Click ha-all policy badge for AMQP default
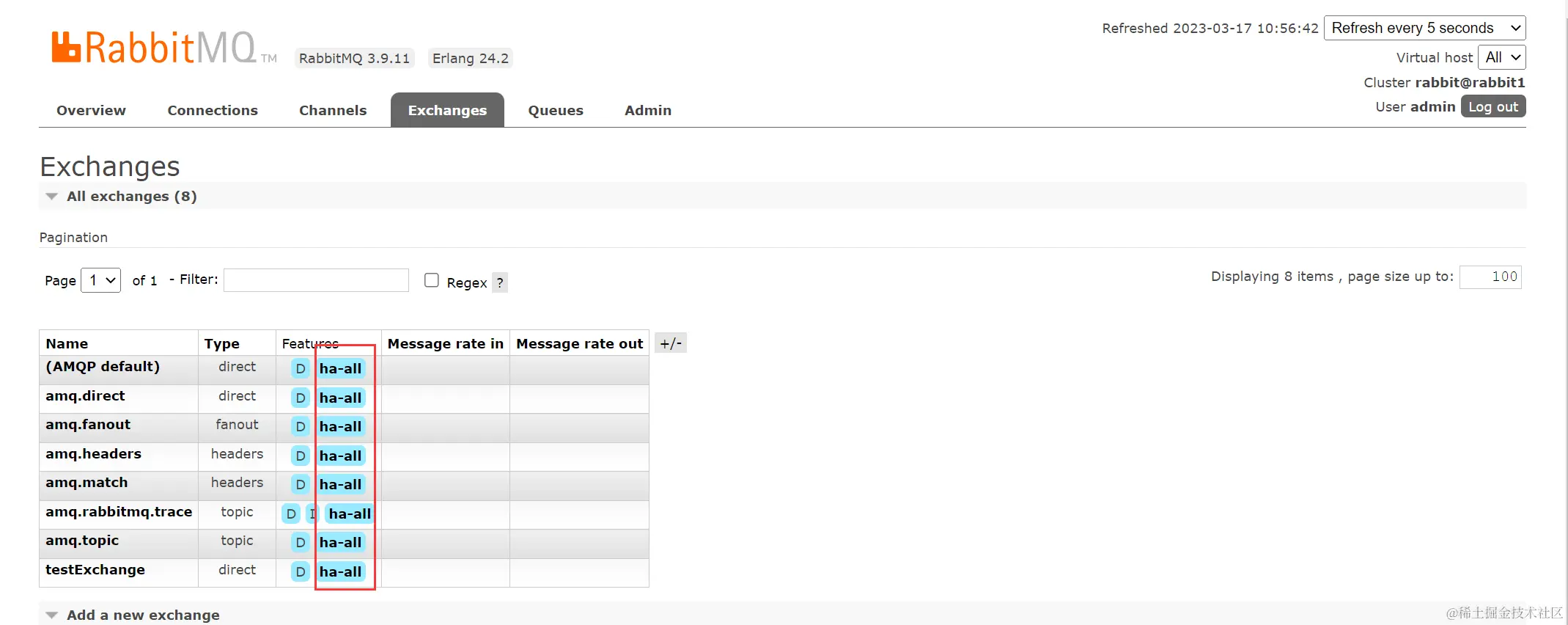 click(x=341, y=368)
